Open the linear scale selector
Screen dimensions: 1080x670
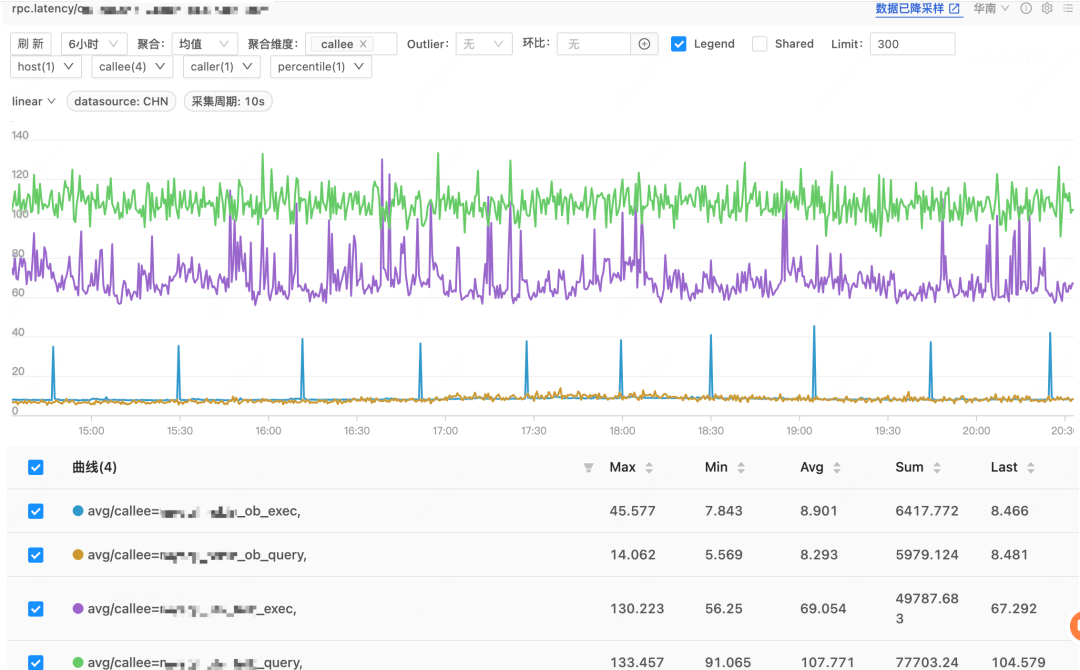tap(33, 101)
